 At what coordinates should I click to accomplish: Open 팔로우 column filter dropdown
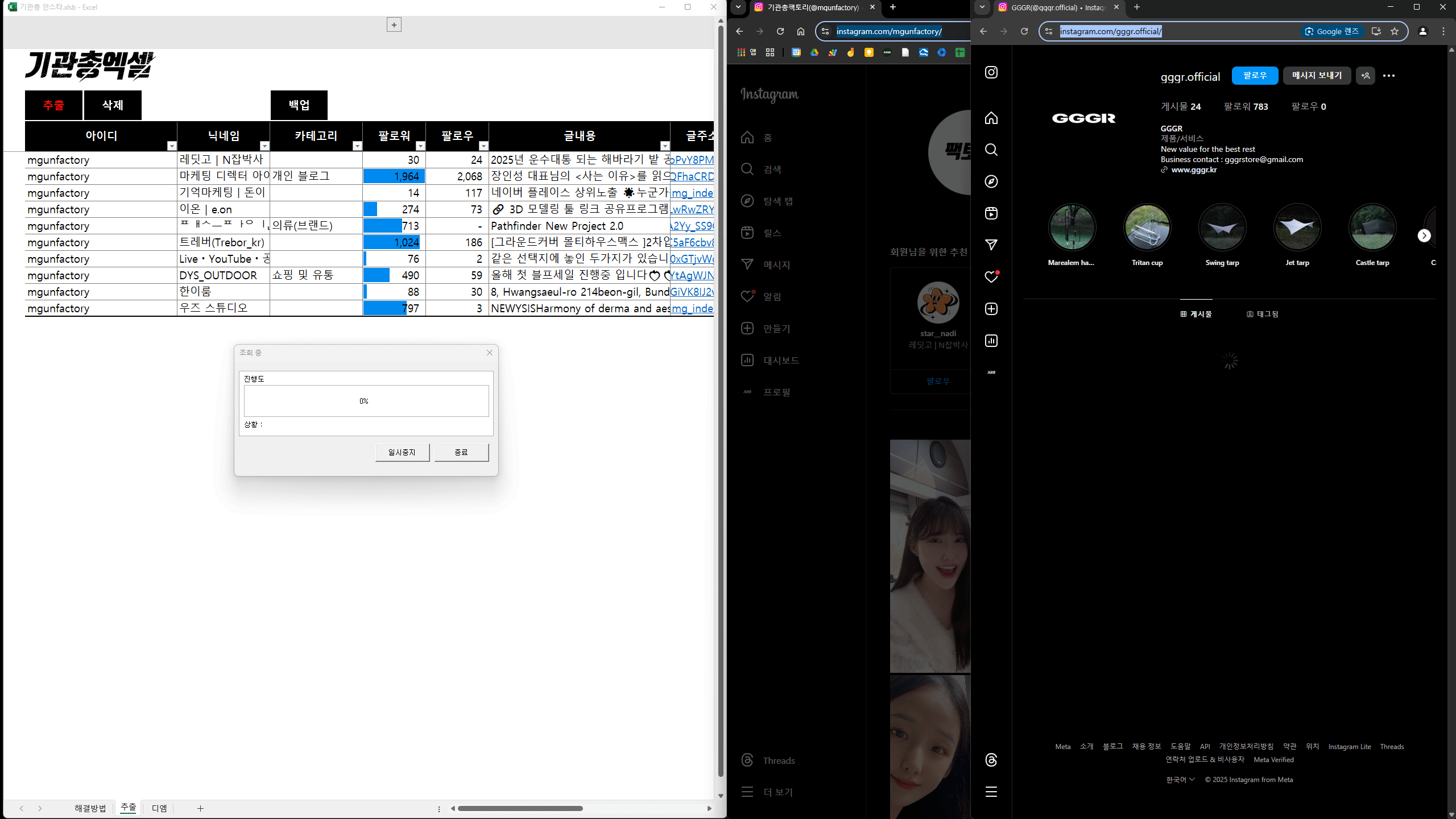click(483, 146)
